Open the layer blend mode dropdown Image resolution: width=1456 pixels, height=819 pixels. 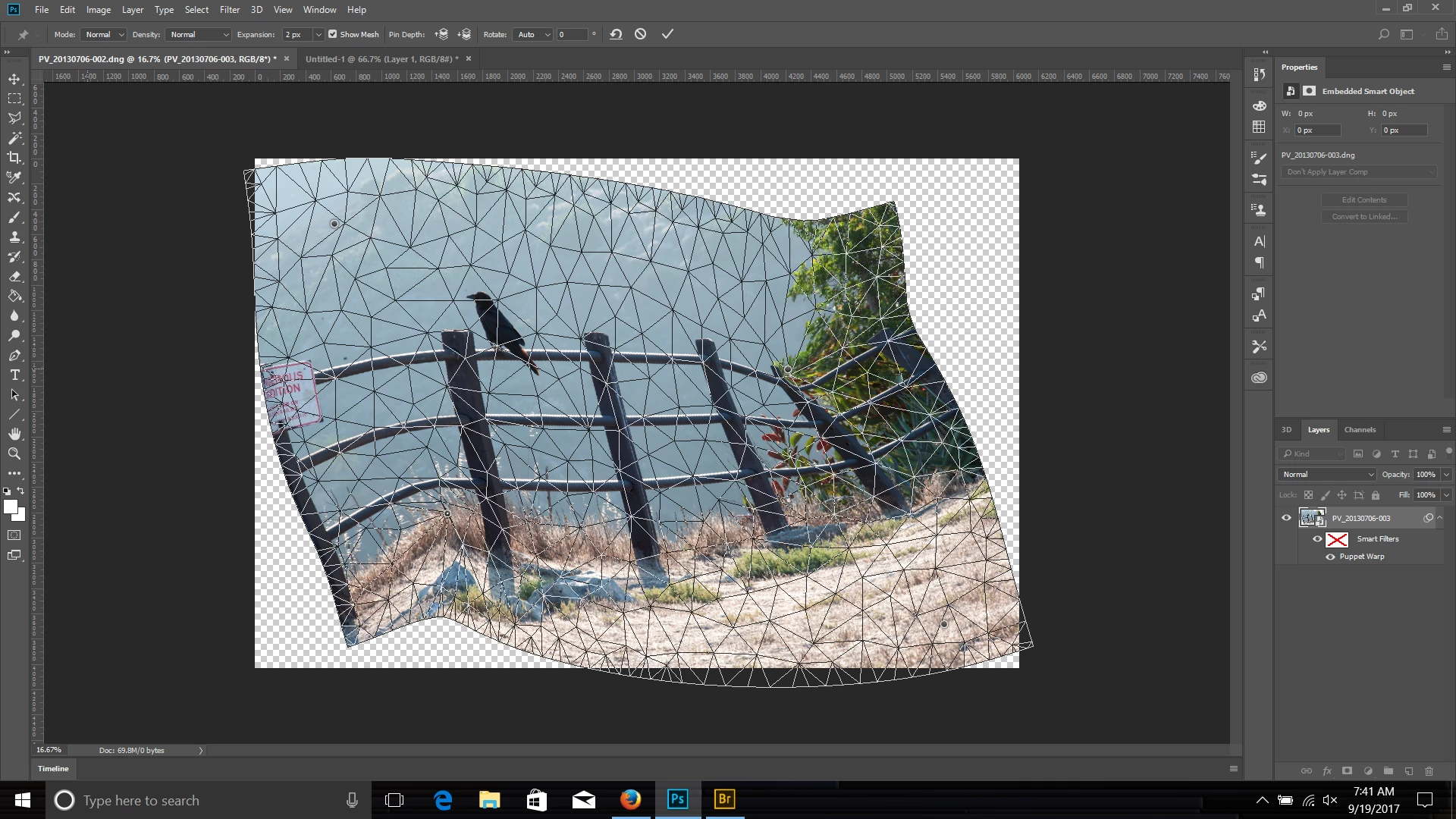tap(1327, 474)
